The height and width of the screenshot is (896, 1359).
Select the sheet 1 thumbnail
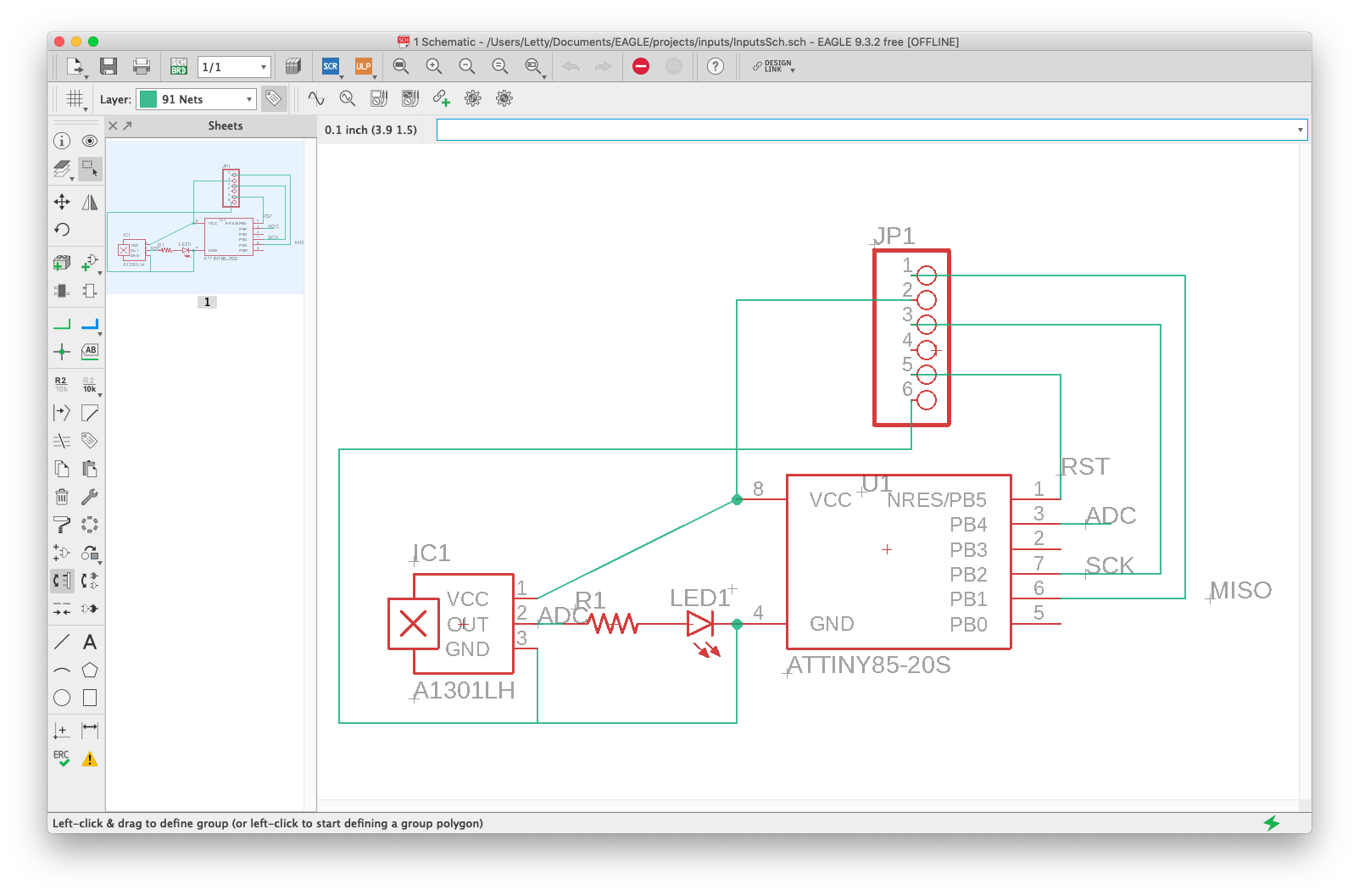[205, 217]
